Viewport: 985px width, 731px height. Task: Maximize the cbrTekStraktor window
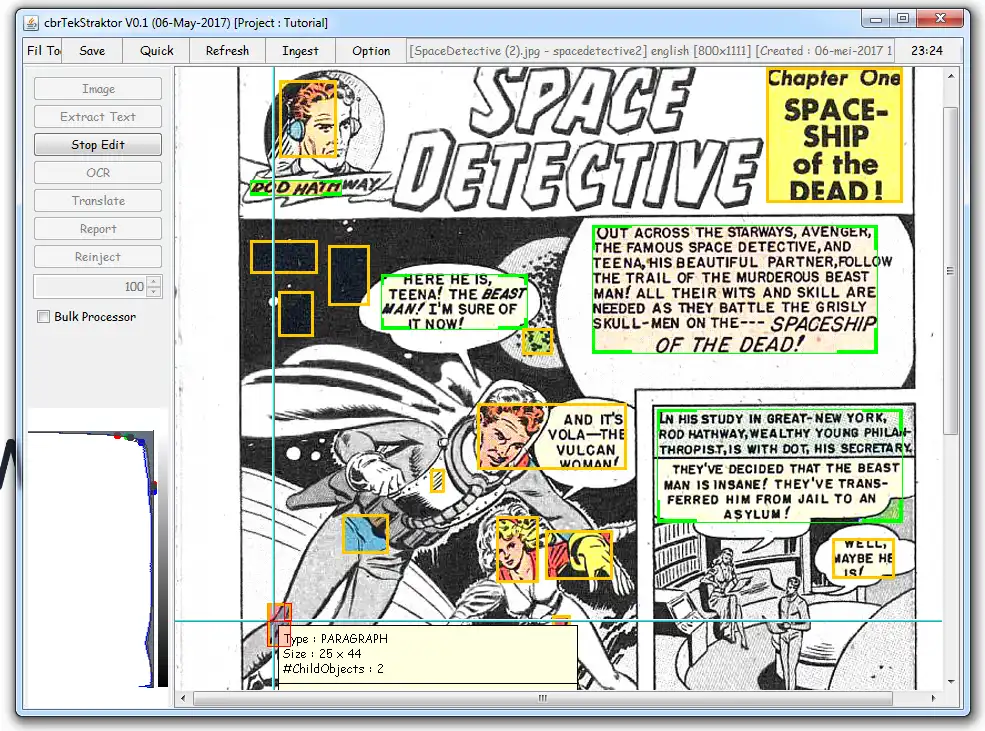point(903,19)
